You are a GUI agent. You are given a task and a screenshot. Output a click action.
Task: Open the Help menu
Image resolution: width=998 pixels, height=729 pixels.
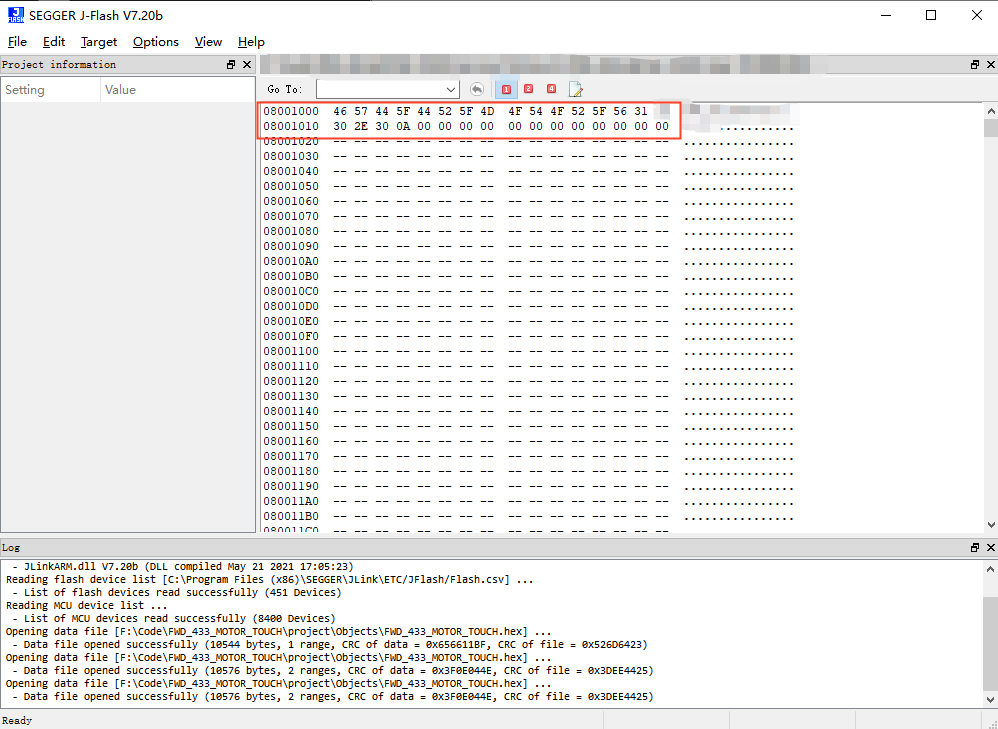[251, 42]
